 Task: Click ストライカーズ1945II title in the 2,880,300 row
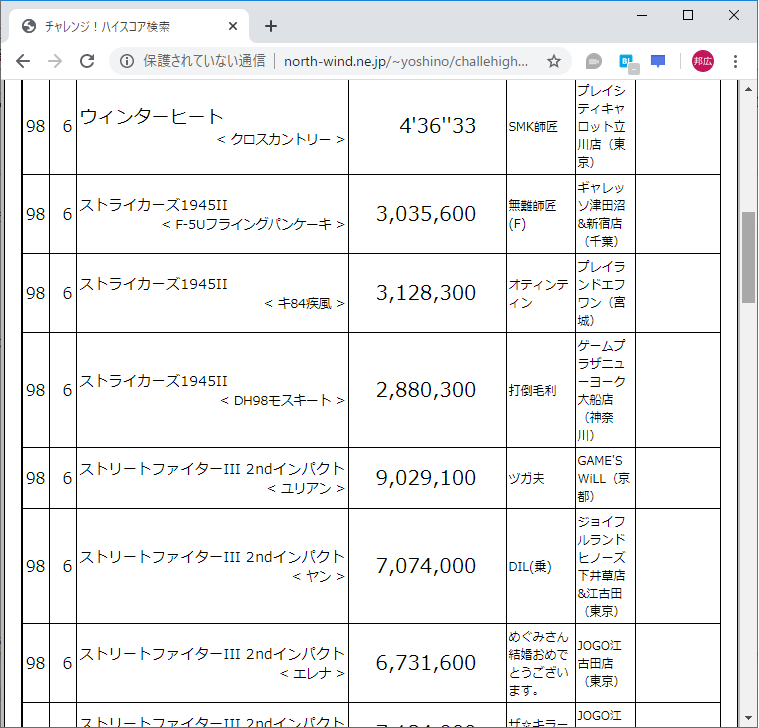[153, 381]
